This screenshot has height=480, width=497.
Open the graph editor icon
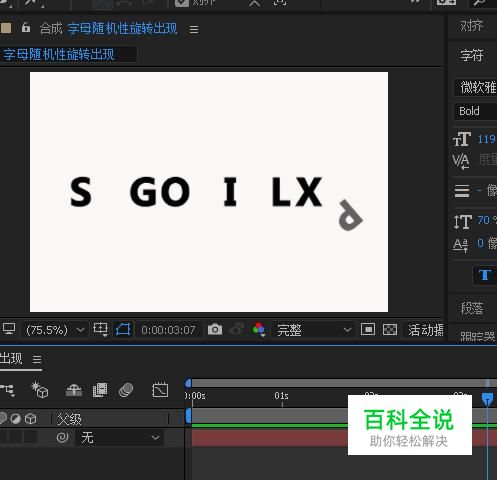pos(160,390)
